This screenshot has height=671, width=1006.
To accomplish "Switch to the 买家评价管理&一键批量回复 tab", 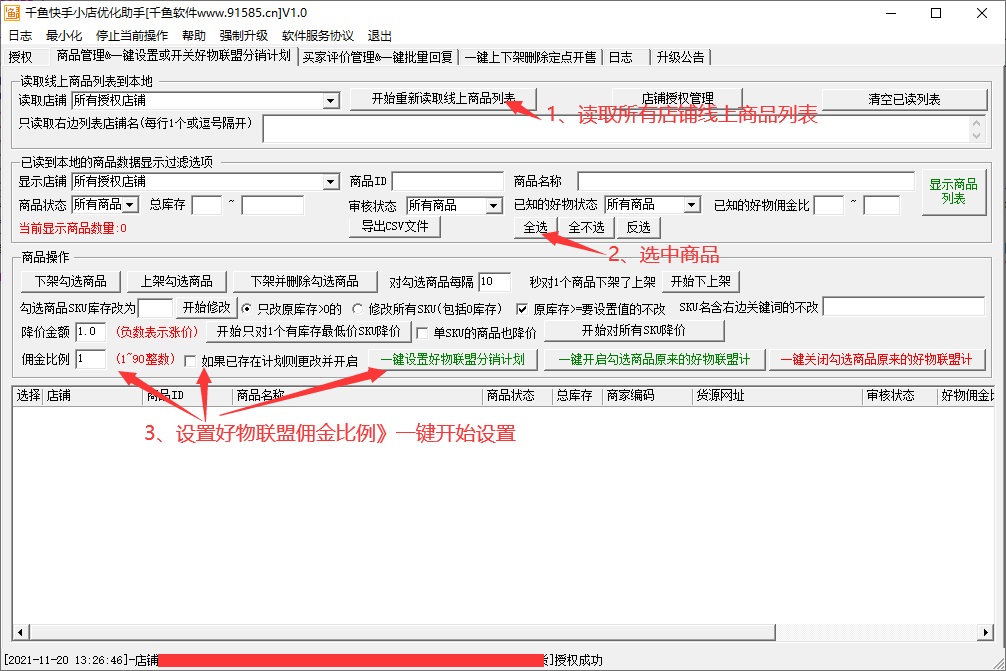I will [378, 57].
